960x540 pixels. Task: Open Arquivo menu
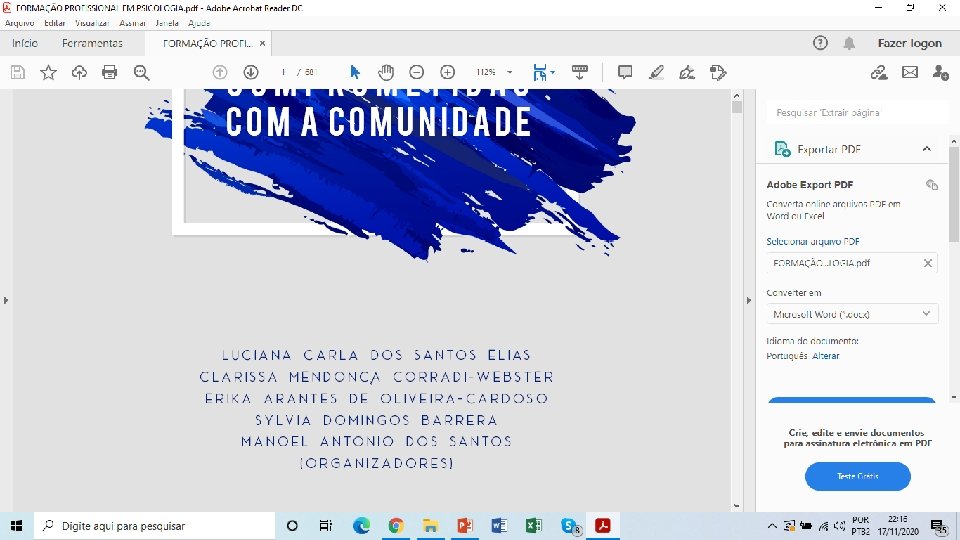tap(20, 23)
